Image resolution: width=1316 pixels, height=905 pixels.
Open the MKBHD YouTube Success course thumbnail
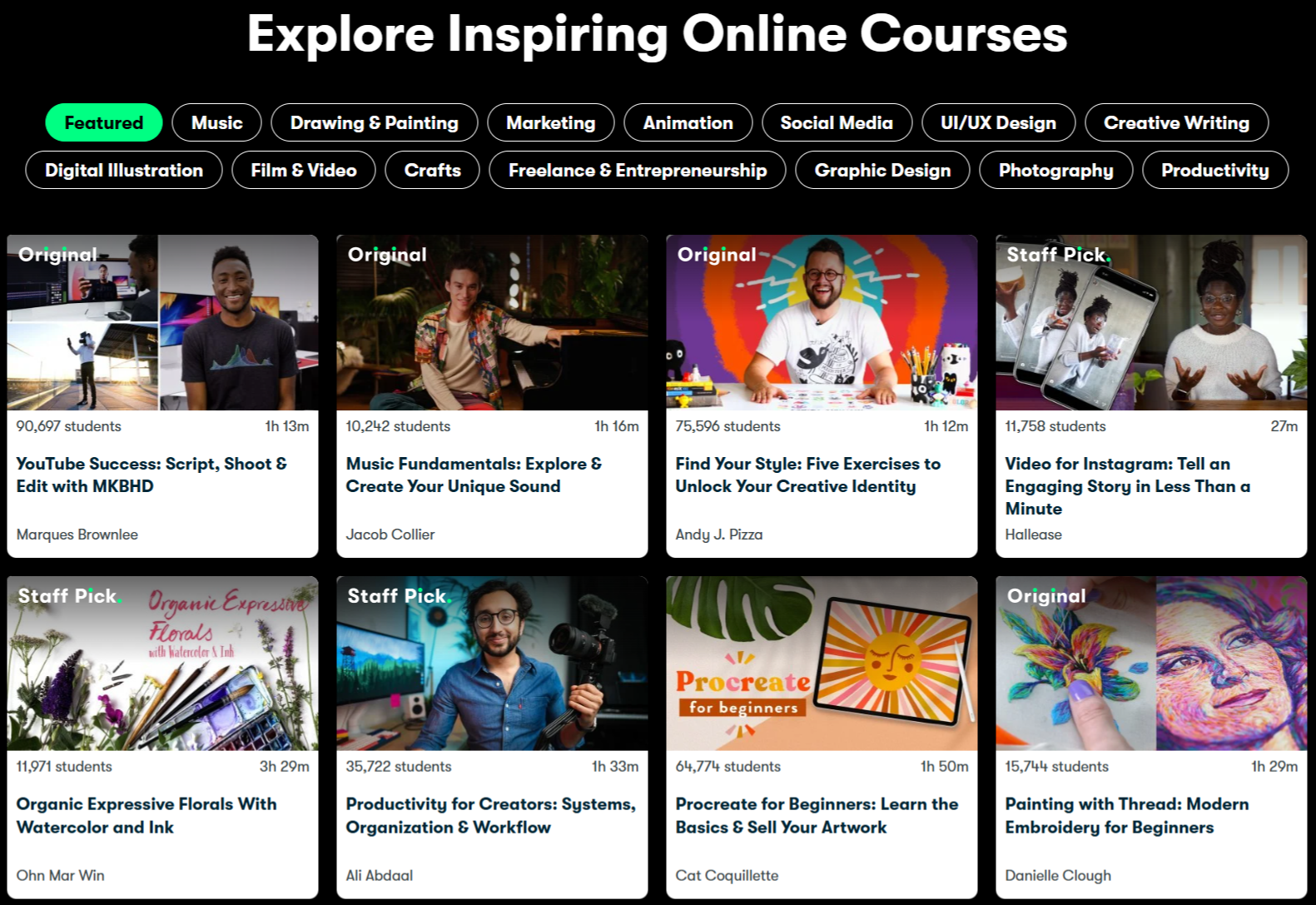[x=162, y=322]
